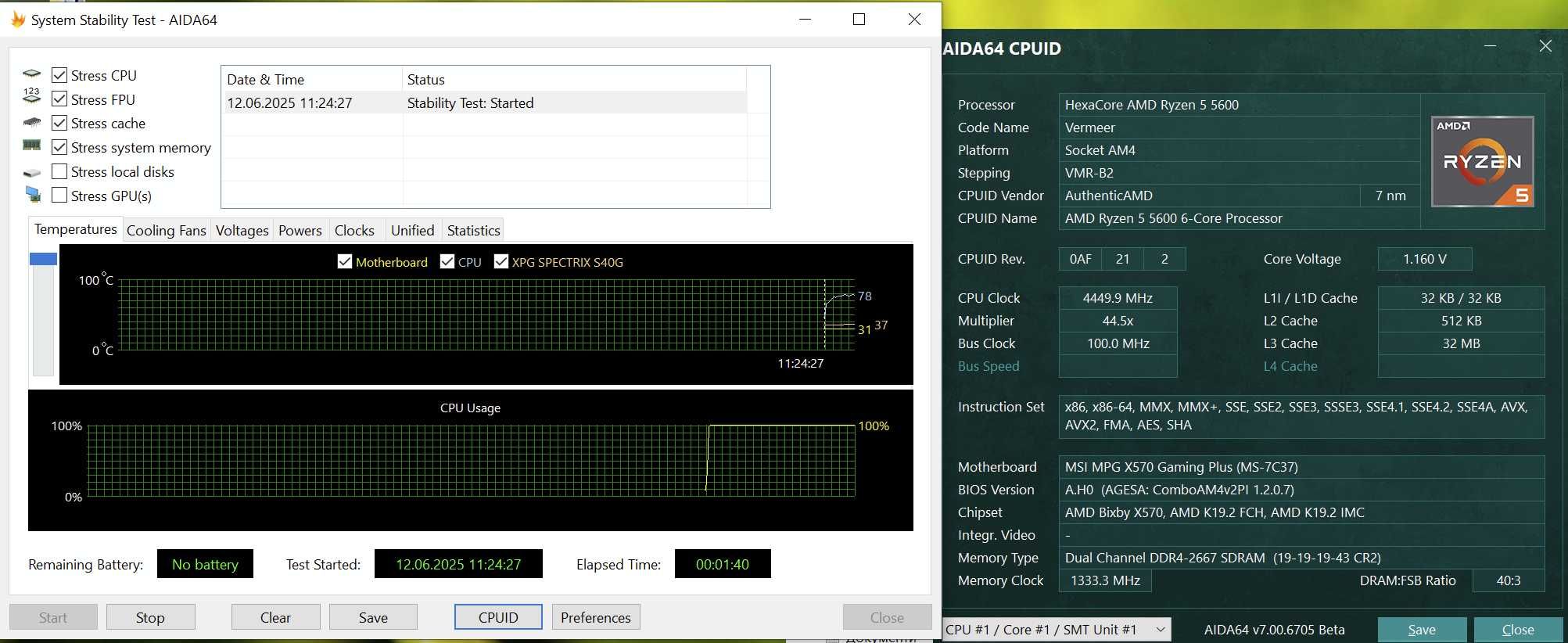Click the 7 nm process field
Image resolution: width=1568 pixels, height=643 pixels.
pos(1390,196)
